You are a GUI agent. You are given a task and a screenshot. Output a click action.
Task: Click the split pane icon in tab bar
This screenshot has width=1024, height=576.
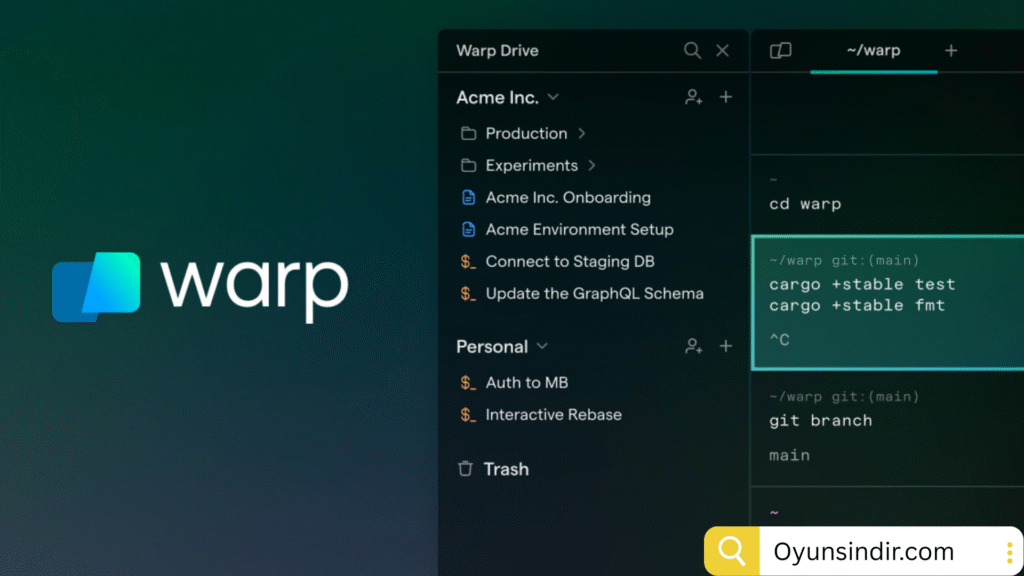point(781,50)
